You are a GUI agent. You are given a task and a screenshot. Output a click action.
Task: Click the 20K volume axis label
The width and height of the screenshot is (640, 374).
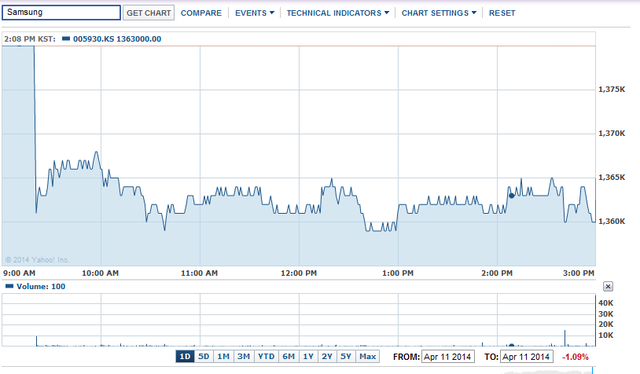point(606,324)
